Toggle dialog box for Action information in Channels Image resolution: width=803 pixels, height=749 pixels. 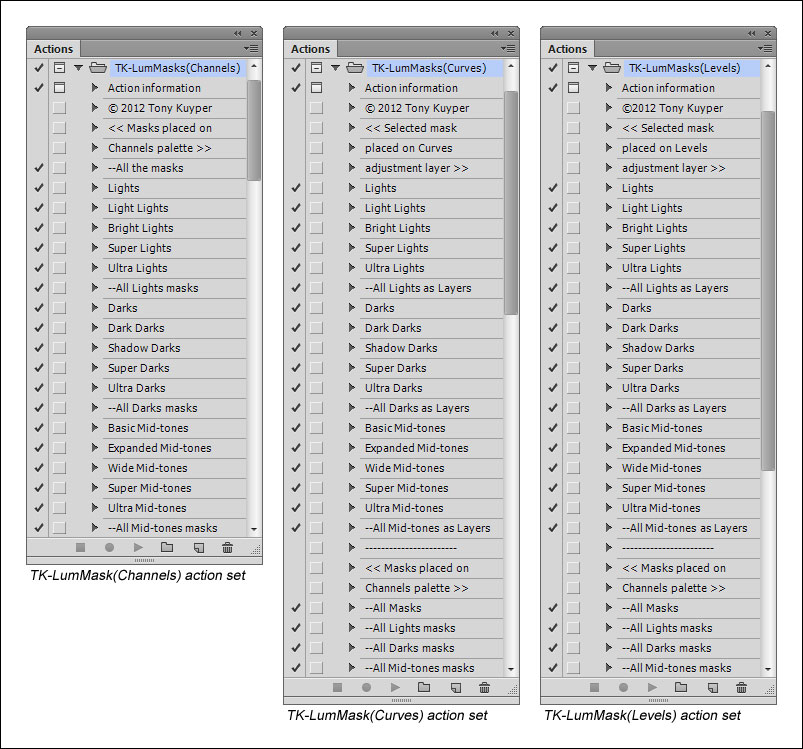pyautogui.click(x=59, y=88)
